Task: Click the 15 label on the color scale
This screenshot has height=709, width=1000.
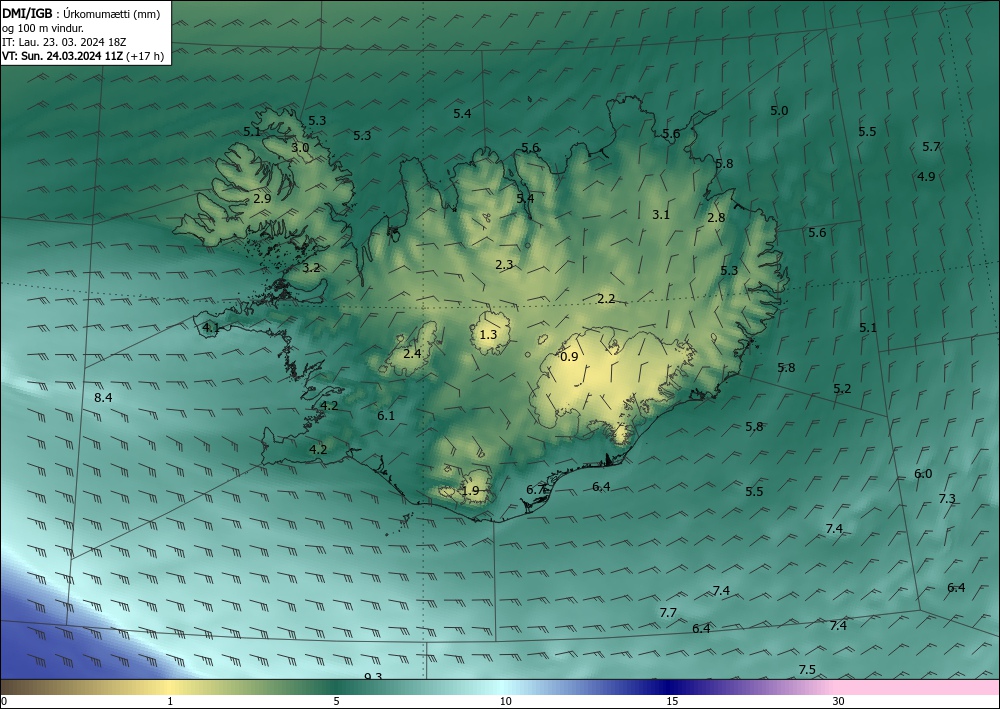Action: tap(672, 701)
